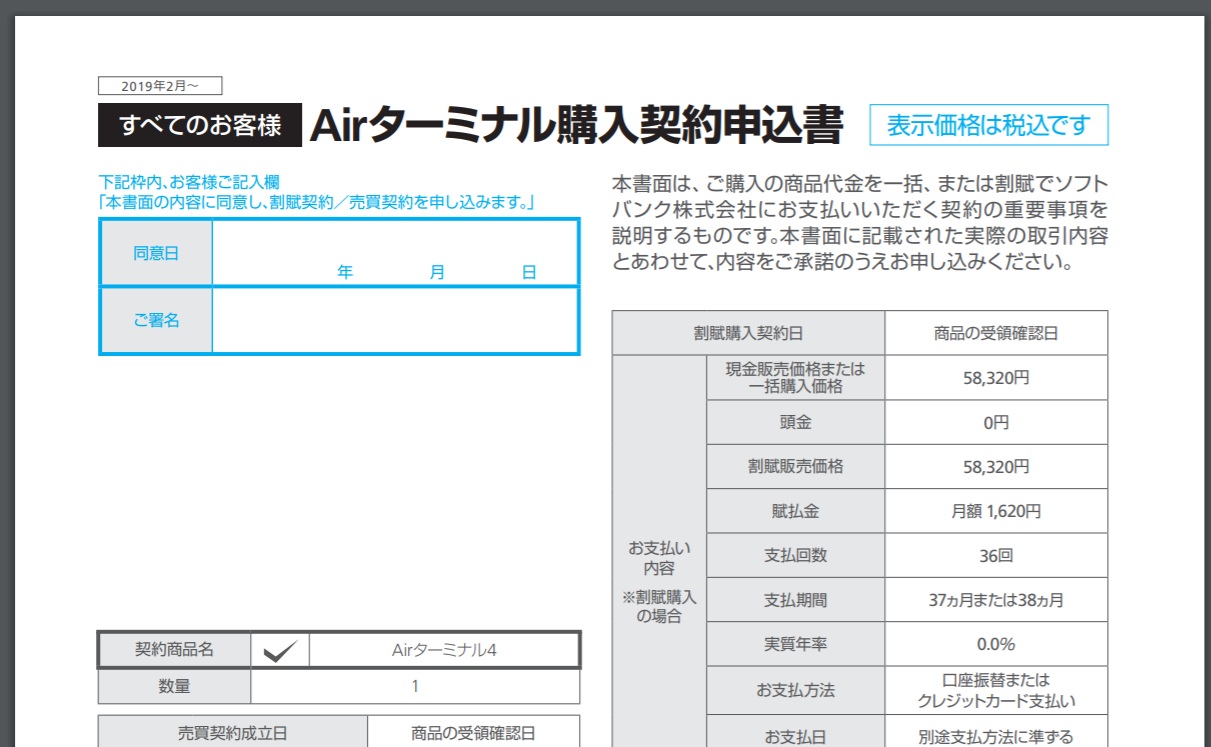
Task: Click the 0円 down payment value
Action: tap(996, 422)
